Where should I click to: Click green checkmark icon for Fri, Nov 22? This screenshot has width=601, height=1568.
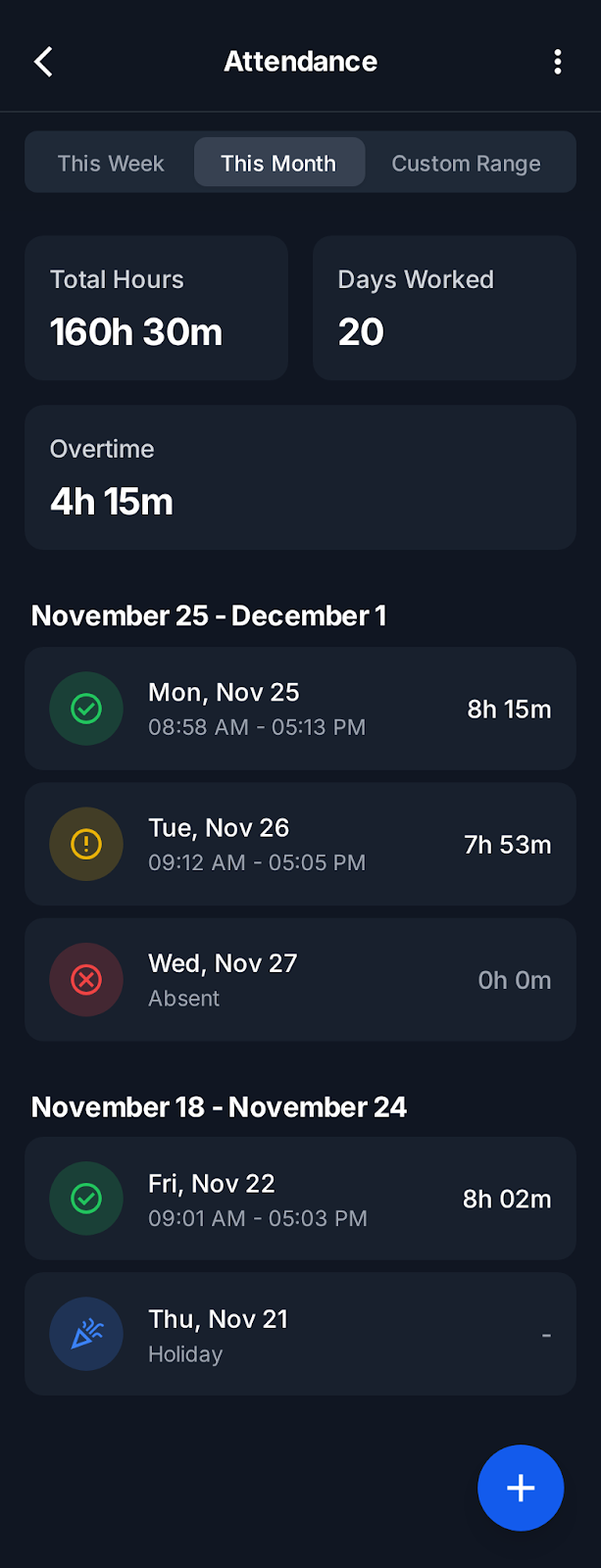click(x=86, y=1198)
